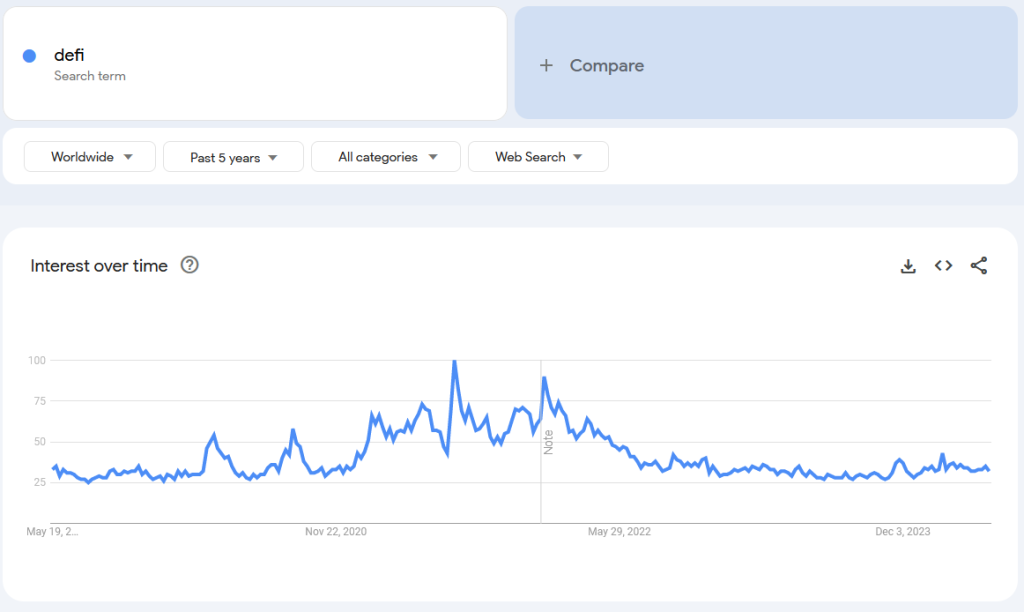The height and width of the screenshot is (612, 1024).
Task: Expand the All categories dropdown
Action: (x=386, y=157)
